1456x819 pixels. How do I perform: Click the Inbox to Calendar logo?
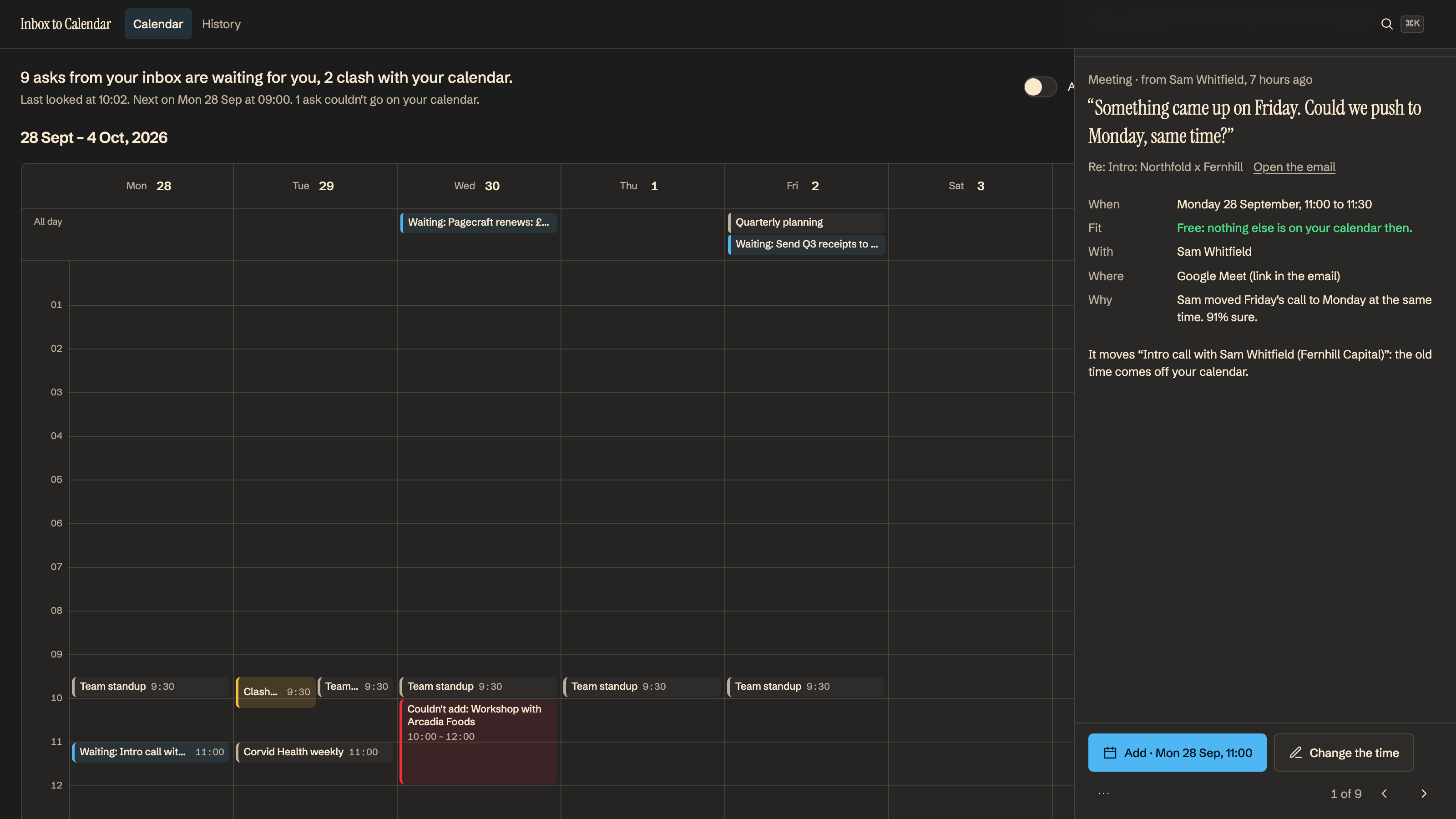click(66, 24)
